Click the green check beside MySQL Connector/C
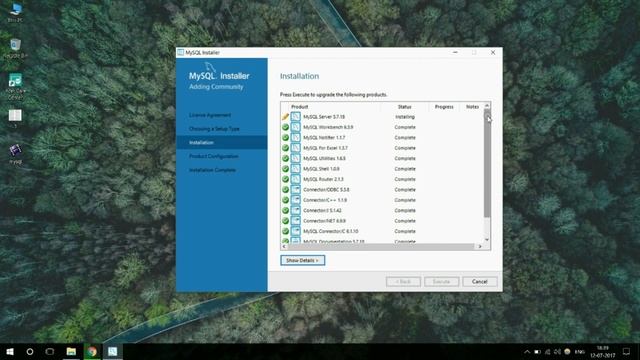The image size is (640, 360). (x=285, y=231)
